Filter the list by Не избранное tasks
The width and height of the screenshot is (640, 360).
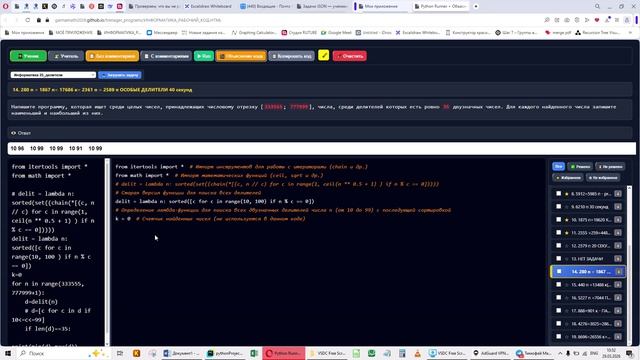click(x=603, y=178)
